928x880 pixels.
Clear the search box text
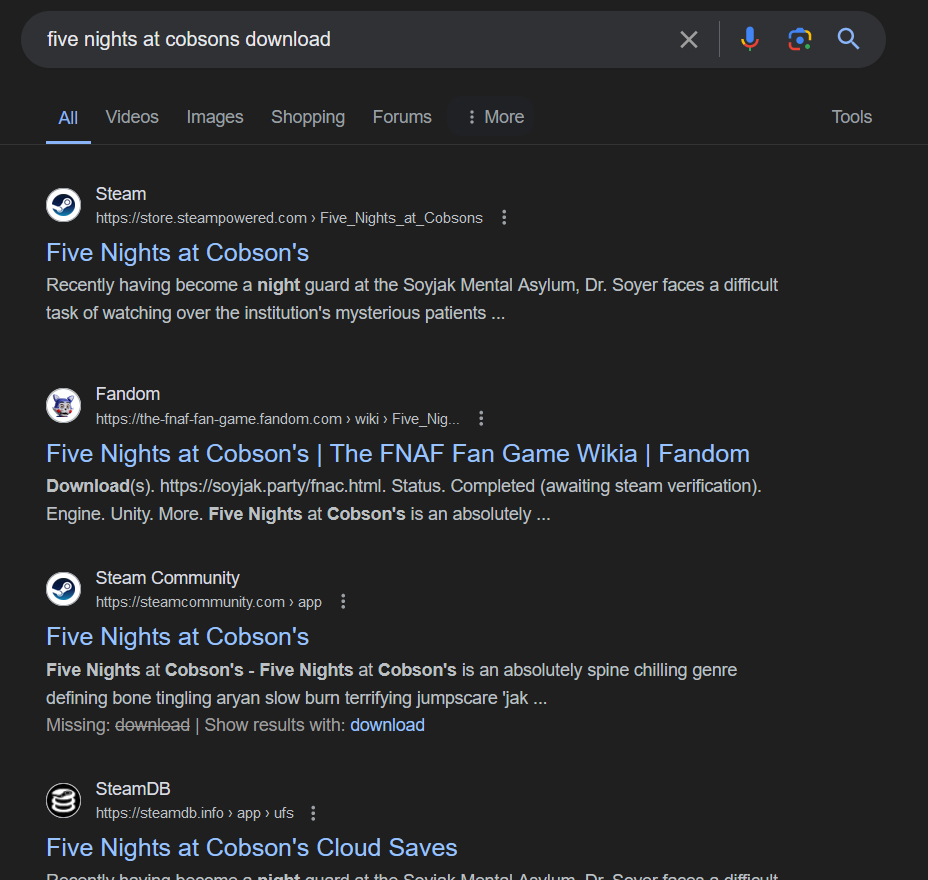point(689,39)
